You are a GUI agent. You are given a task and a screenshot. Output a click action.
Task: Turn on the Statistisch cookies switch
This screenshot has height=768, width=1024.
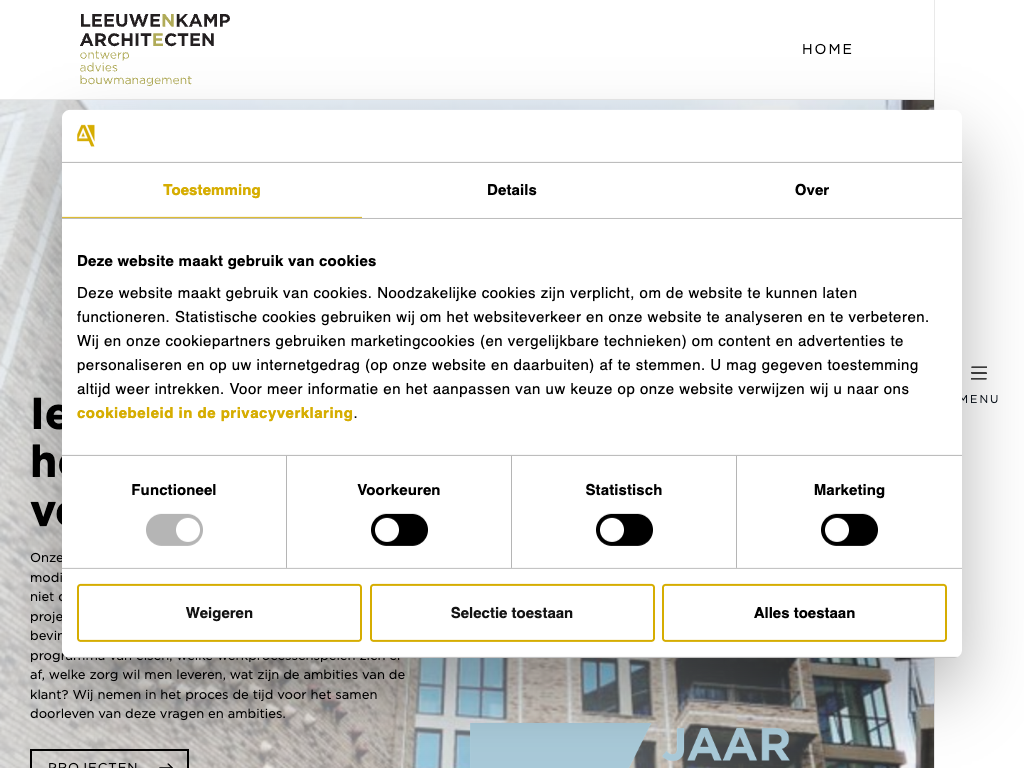coord(624,530)
